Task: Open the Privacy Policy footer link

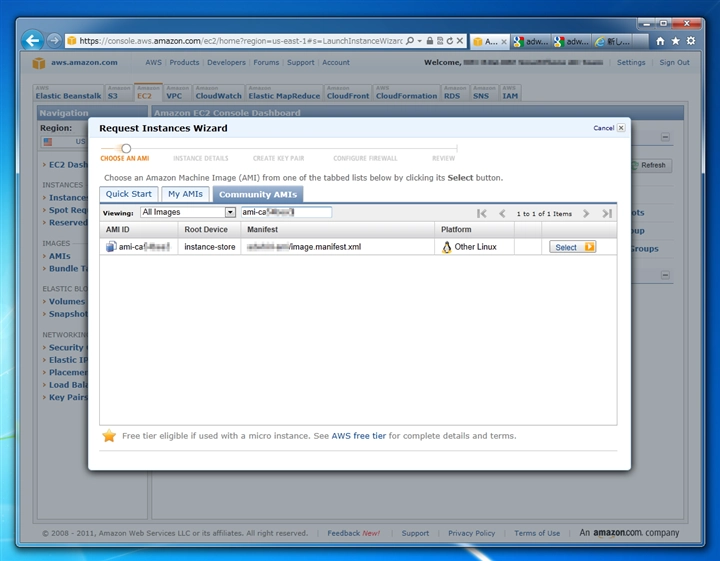Action: [x=471, y=533]
